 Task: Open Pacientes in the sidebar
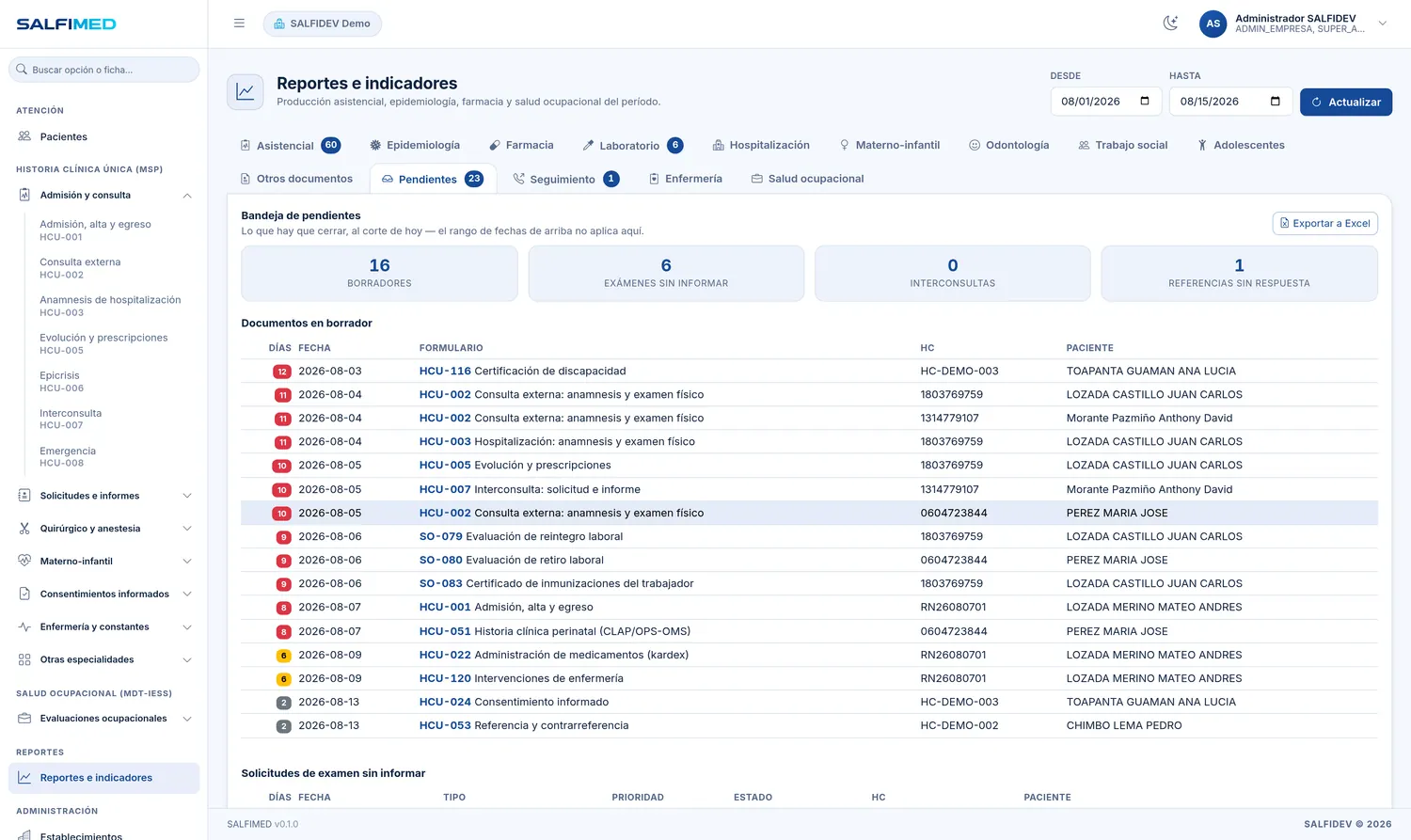click(x=103, y=136)
